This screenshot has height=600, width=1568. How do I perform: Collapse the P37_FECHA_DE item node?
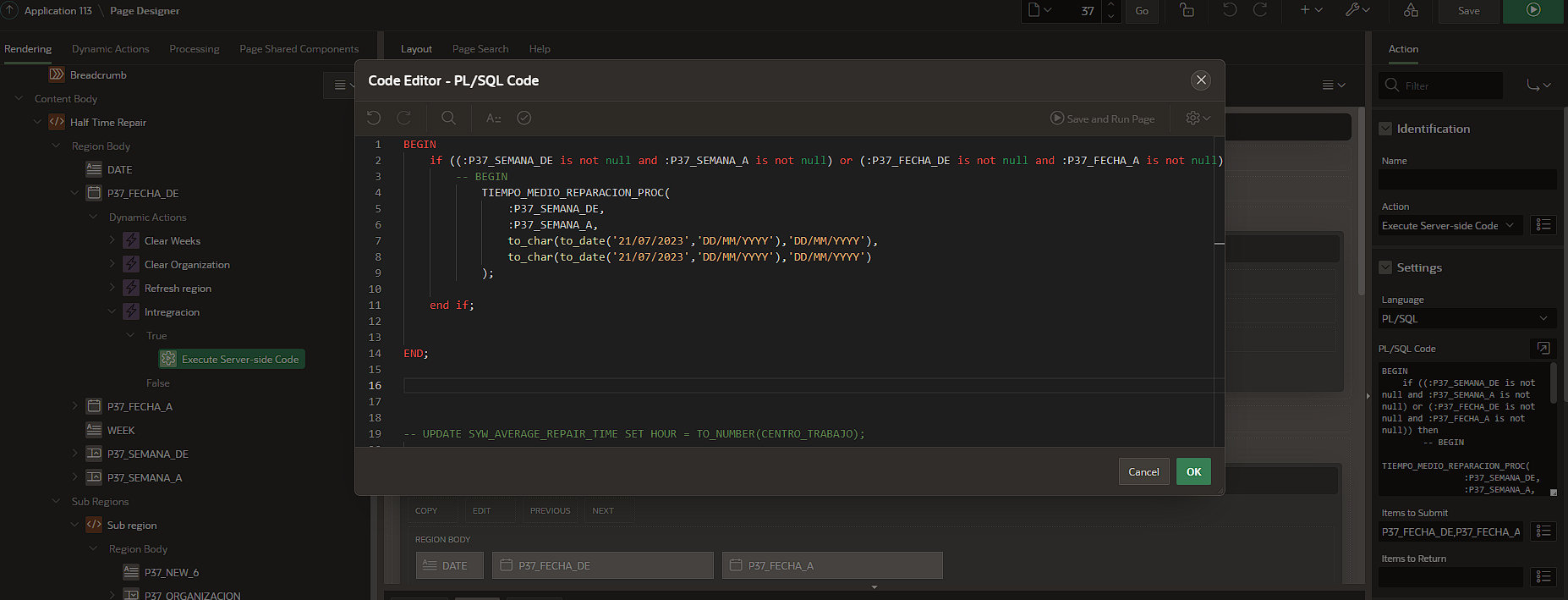click(74, 193)
